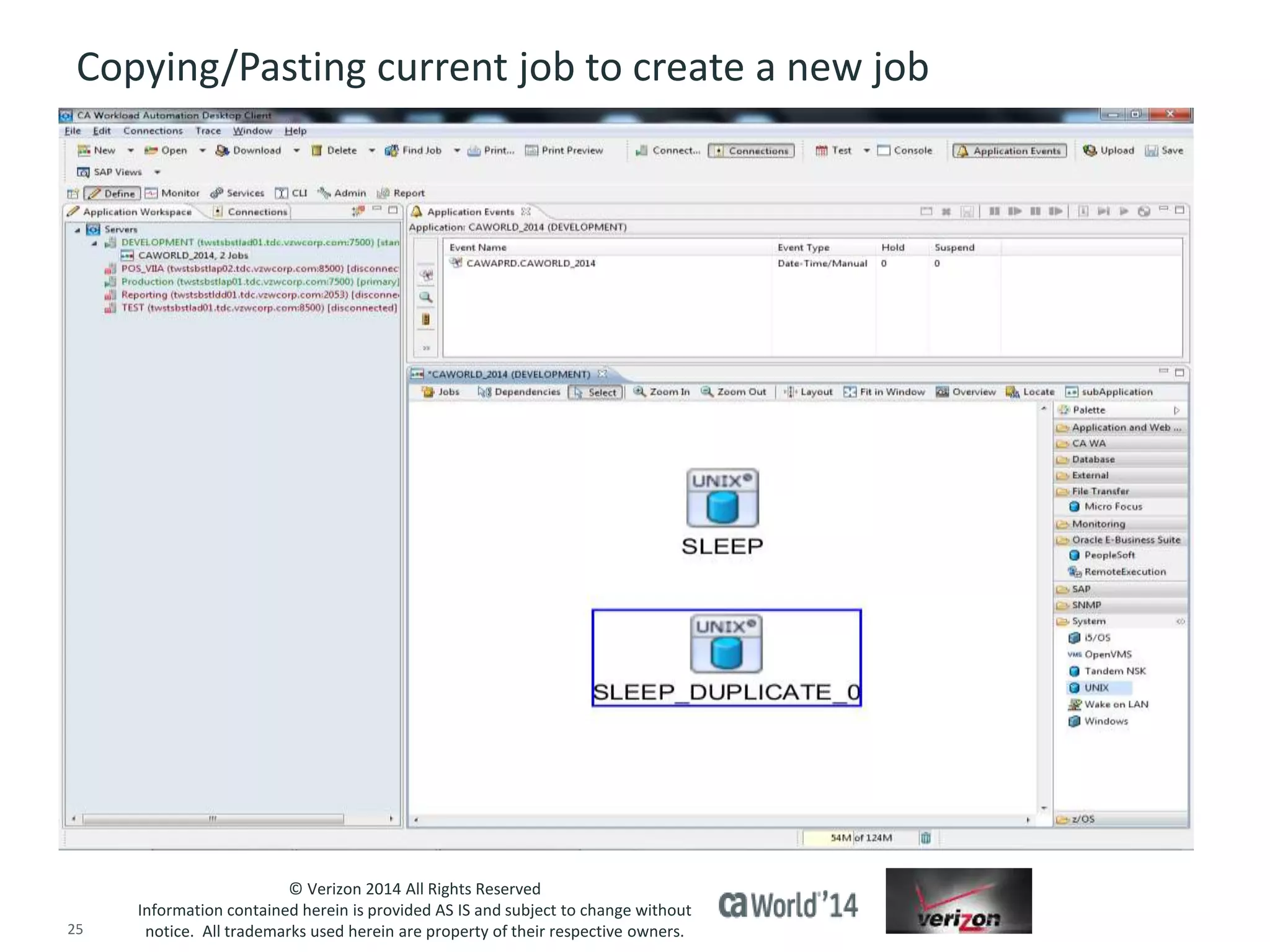Switch to the Define perspective
The width and height of the screenshot is (1270, 952).
coord(112,193)
